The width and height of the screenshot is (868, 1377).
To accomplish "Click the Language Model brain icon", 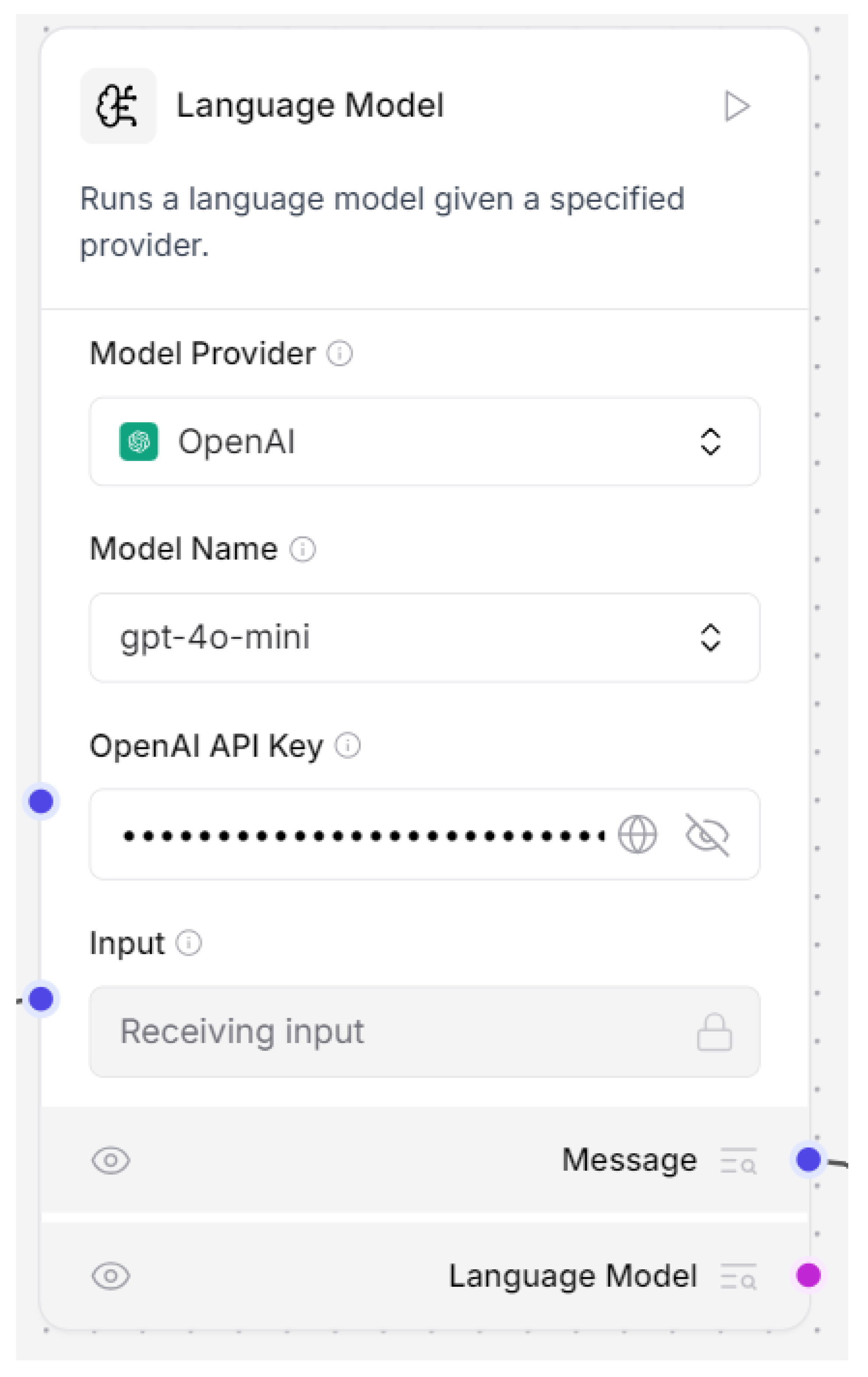I will pos(117,106).
